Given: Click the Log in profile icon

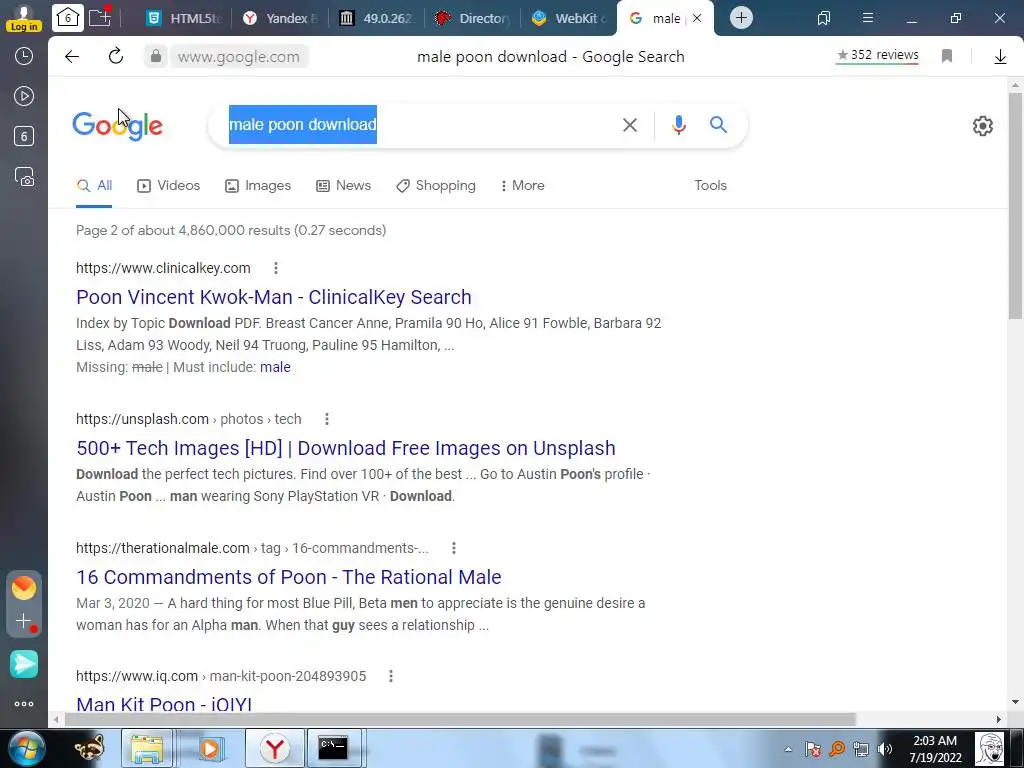Looking at the screenshot, I should click(24, 18).
